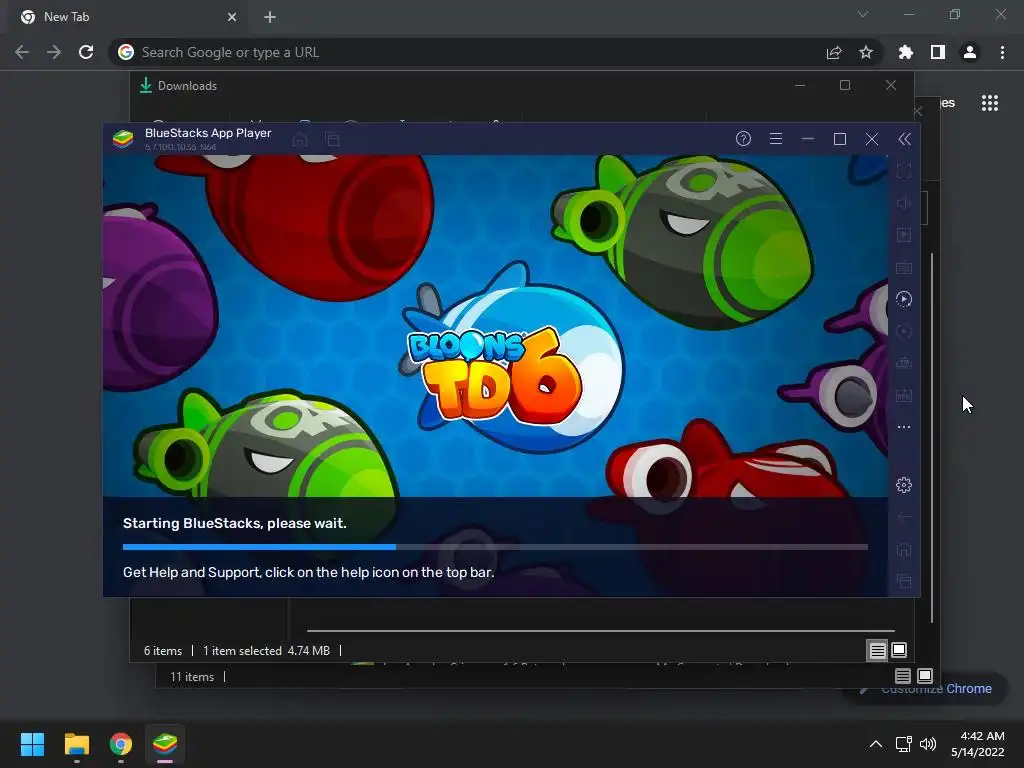
Task: Toggle the Chrome side panel
Action: (x=938, y=52)
